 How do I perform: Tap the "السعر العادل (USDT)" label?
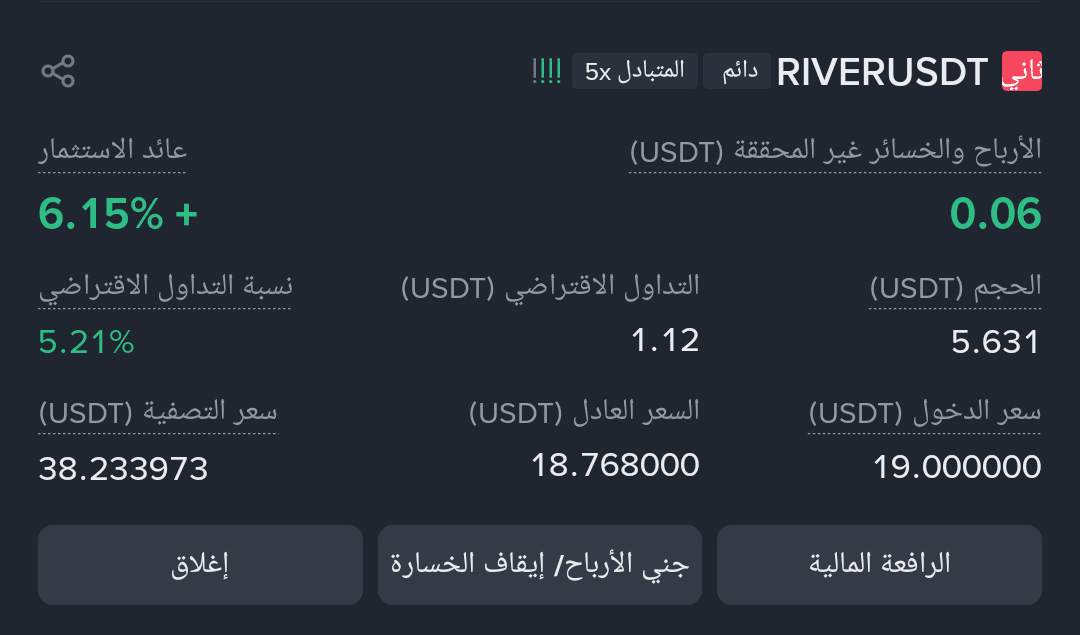click(584, 410)
